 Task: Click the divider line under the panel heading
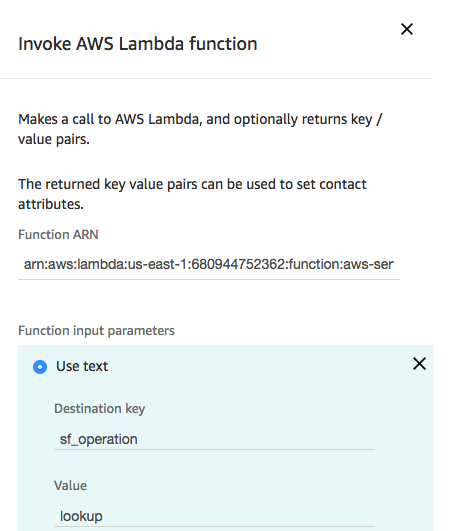click(x=217, y=79)
